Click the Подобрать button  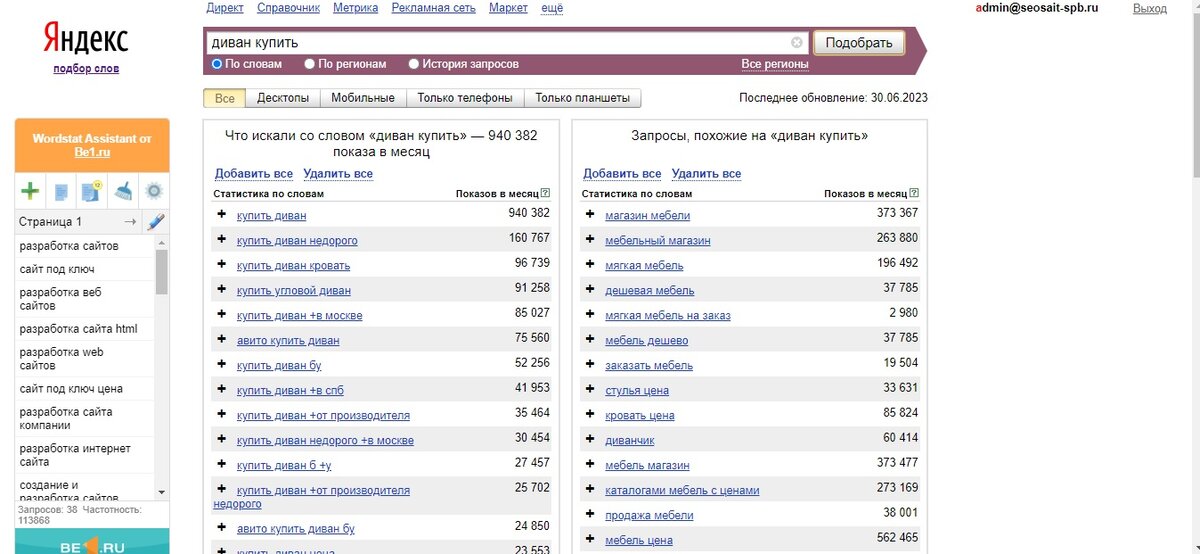(859, 43)
